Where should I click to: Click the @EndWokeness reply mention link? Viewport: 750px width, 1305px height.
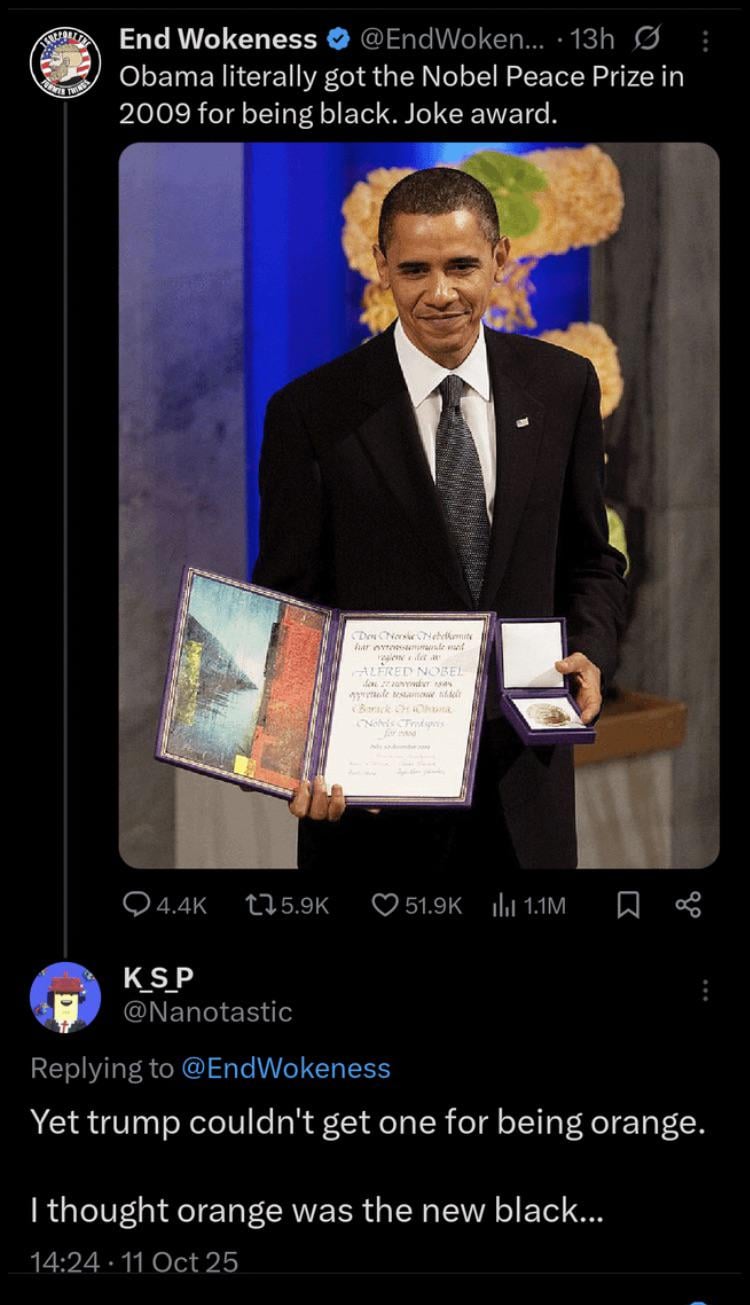coord(285,1068)
